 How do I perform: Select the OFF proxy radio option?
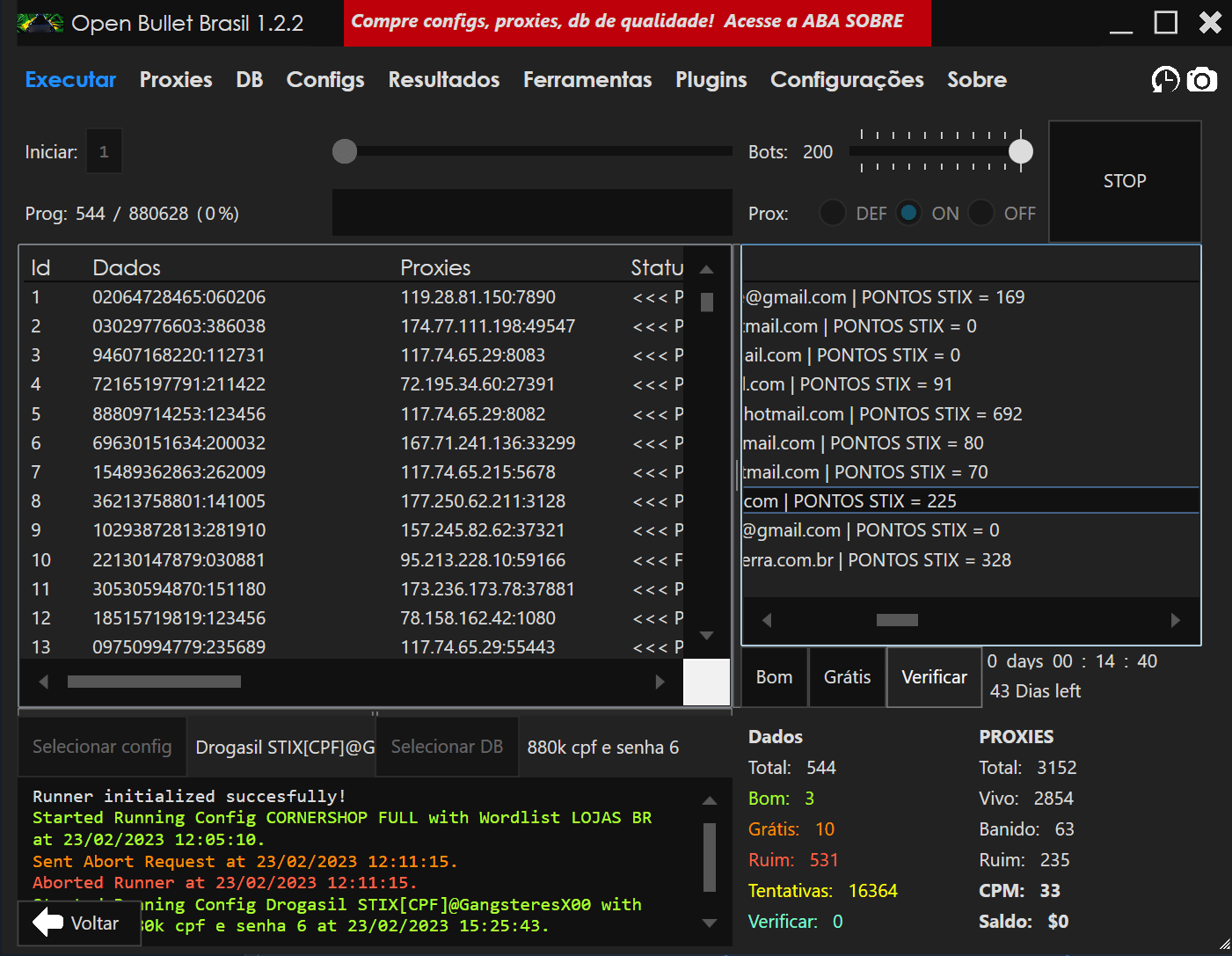(x=980, y=213)
